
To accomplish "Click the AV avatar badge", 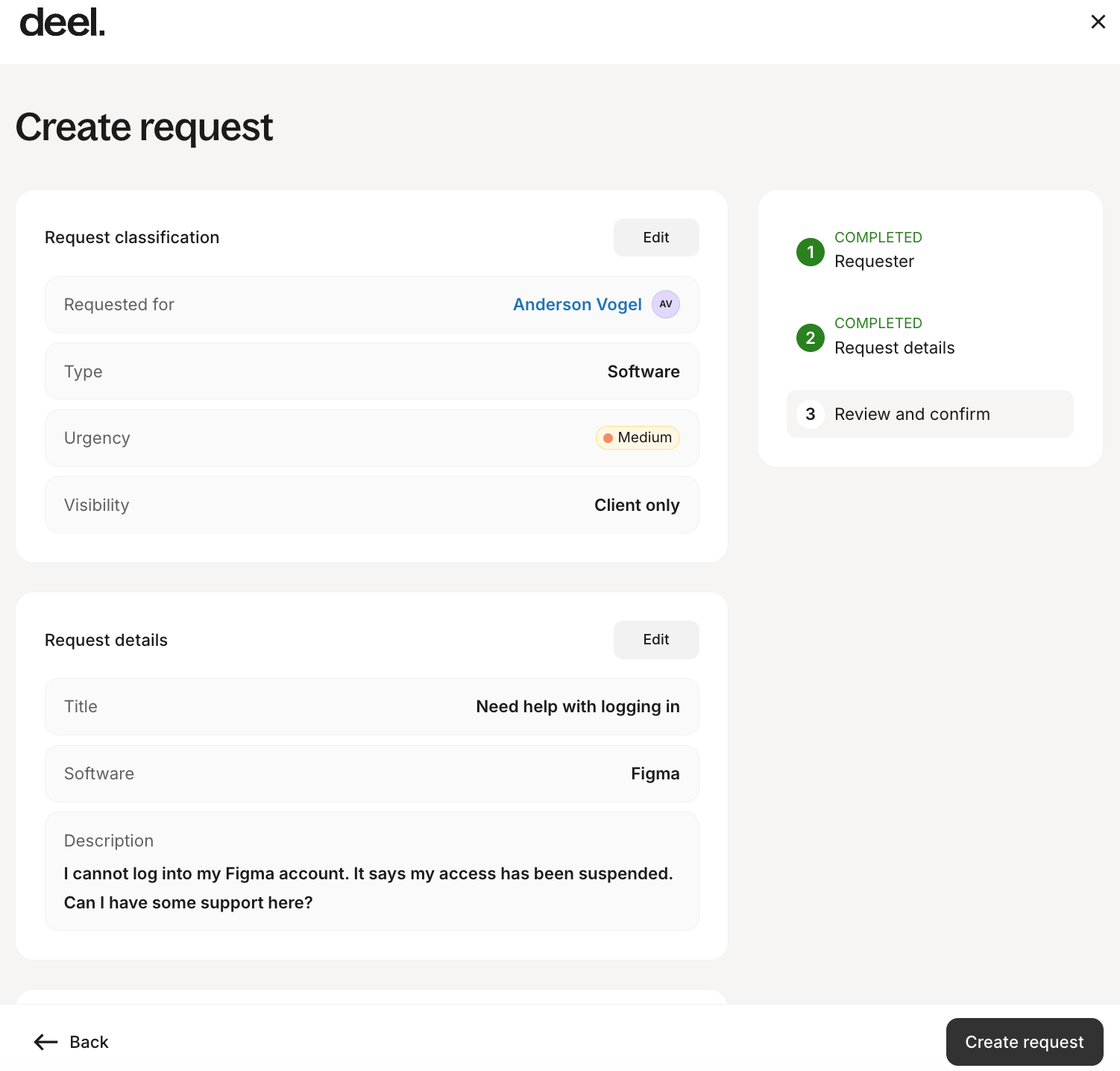I will click(x=665, y=304).
